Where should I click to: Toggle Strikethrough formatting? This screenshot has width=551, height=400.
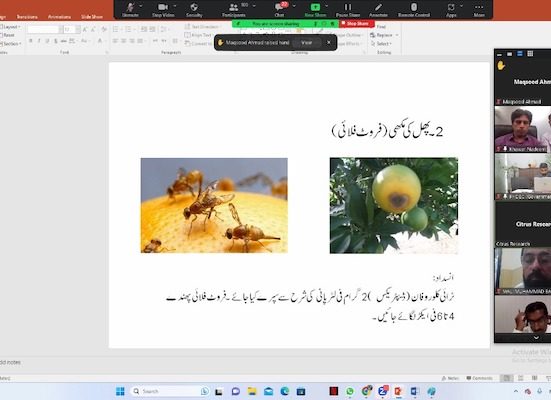tap(64, 41)
